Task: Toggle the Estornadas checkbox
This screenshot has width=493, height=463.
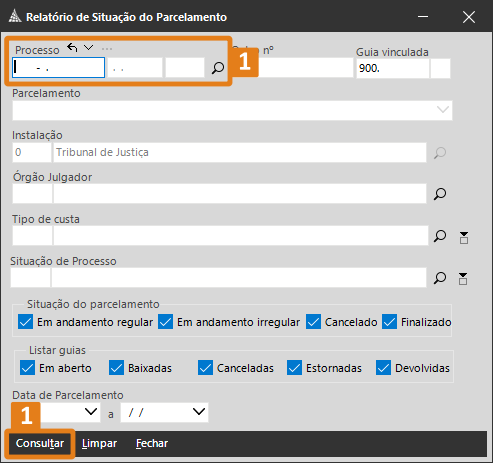Action: tap(294, 368)
